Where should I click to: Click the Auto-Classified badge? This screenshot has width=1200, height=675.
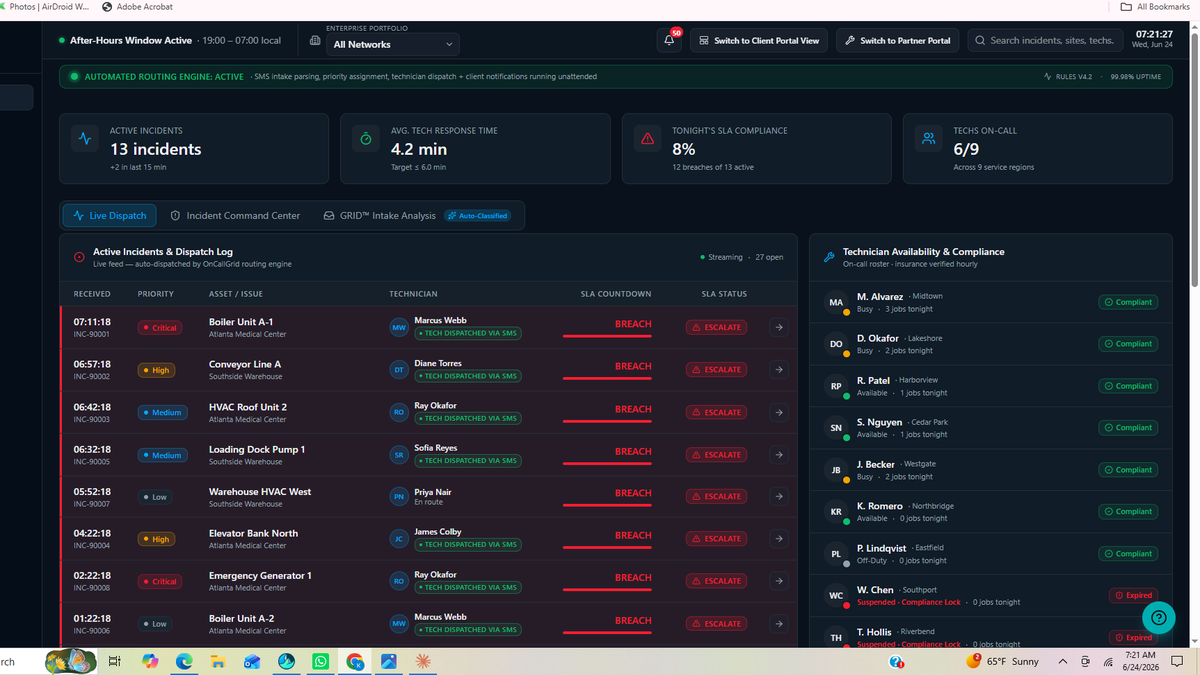click(x=478, y=215)
